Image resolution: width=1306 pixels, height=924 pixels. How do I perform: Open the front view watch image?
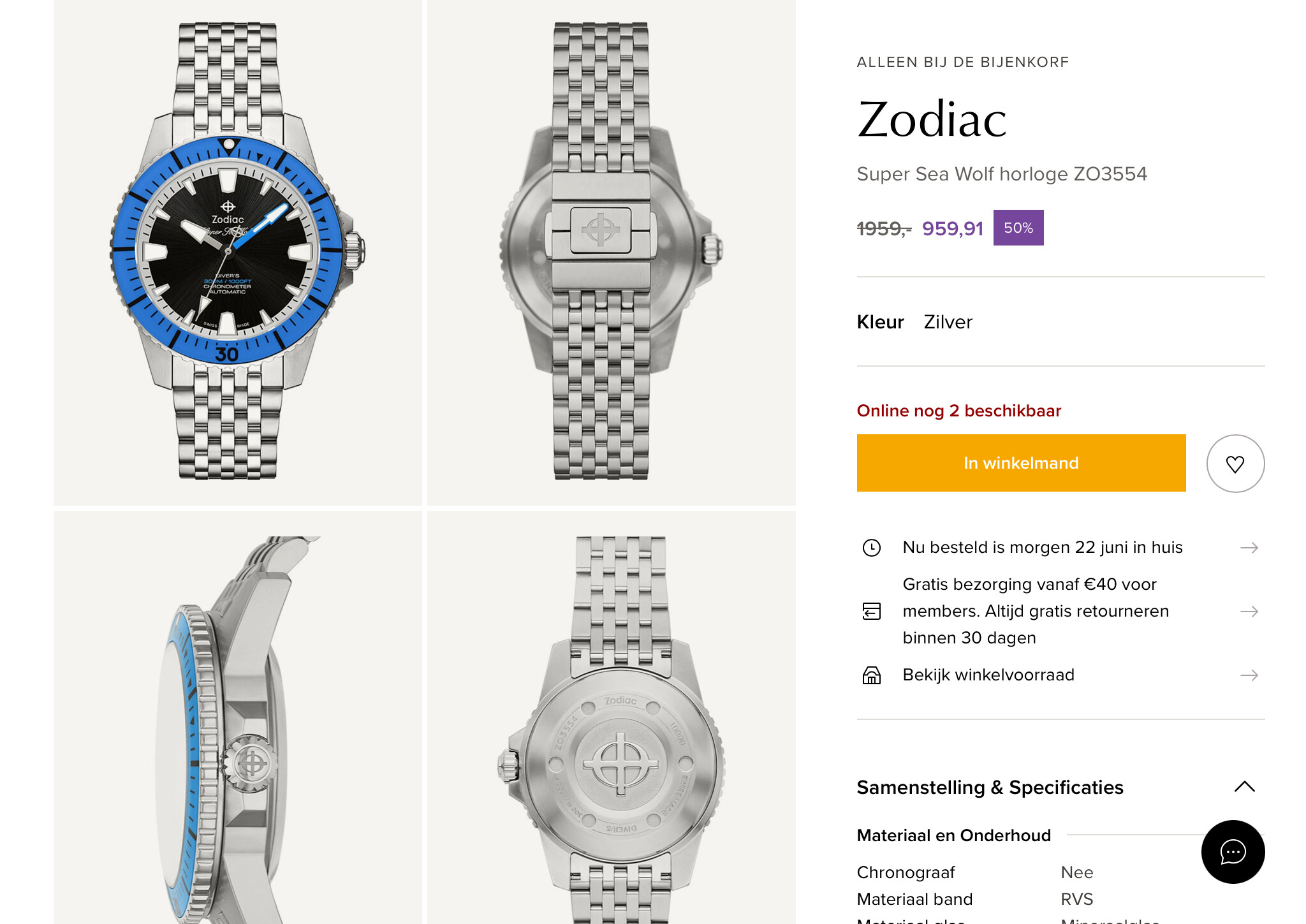point(238,253)
